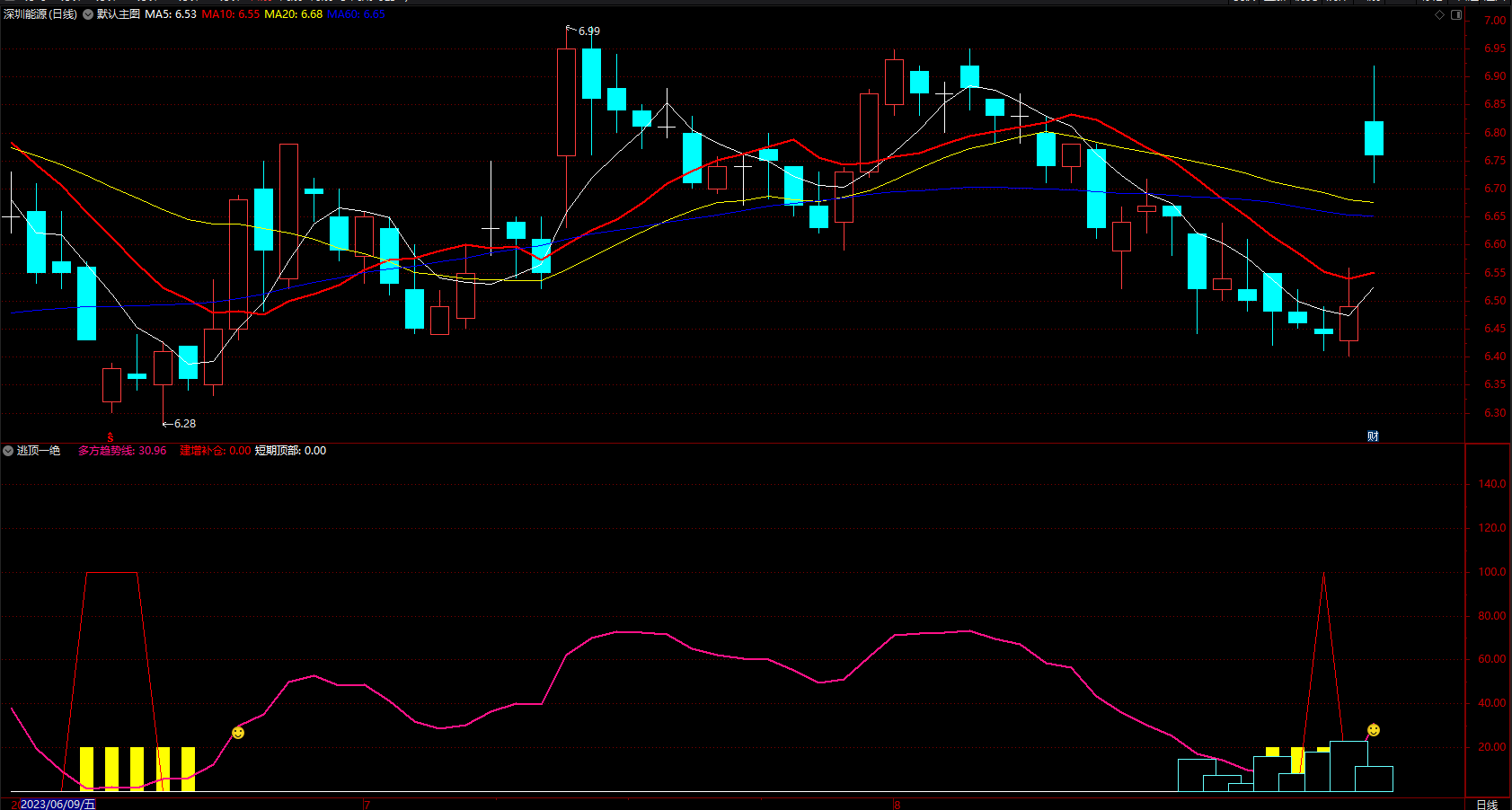1512x810 pixels.
Task: Click the 6.28 low price annotation
Action: click(x=185, y=424)
